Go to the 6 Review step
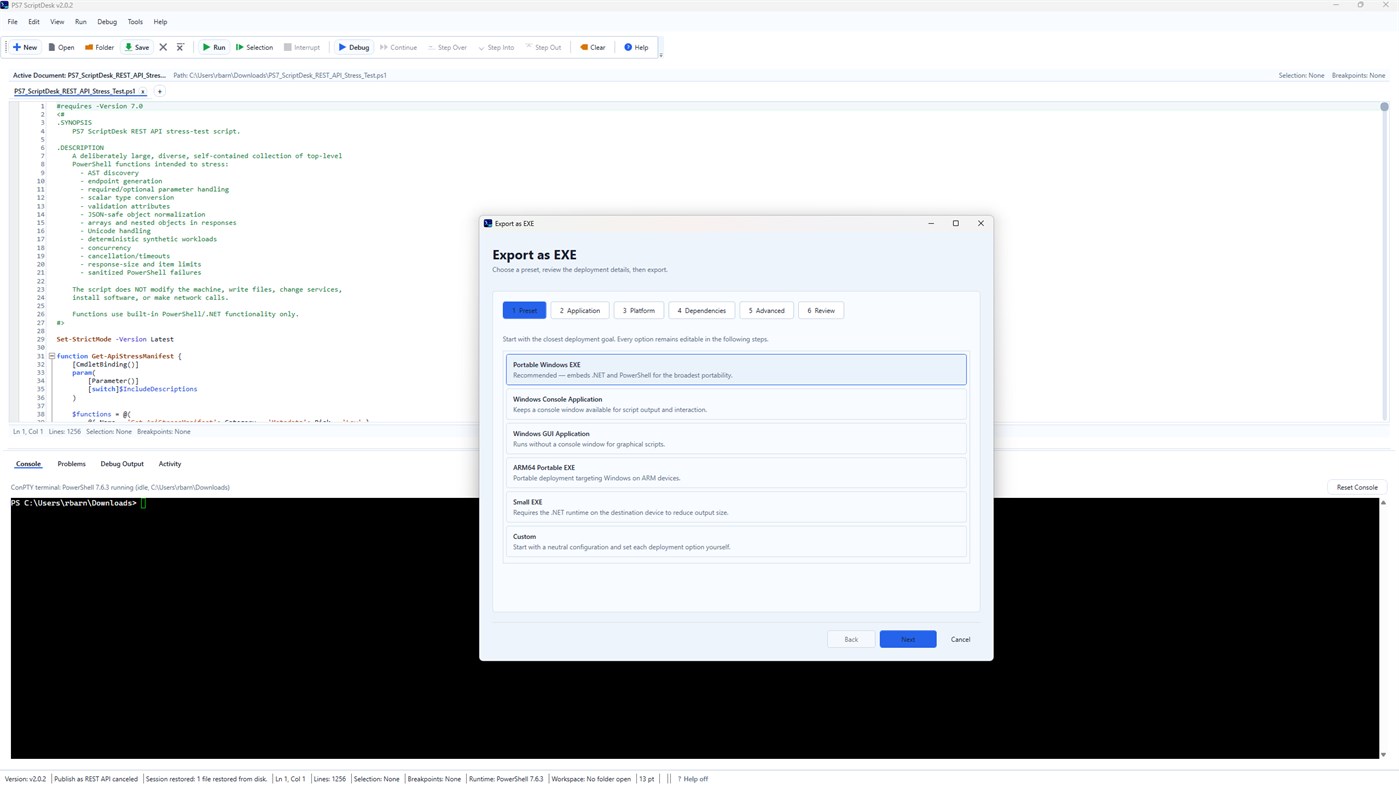1399x786 pixels. 821,311
